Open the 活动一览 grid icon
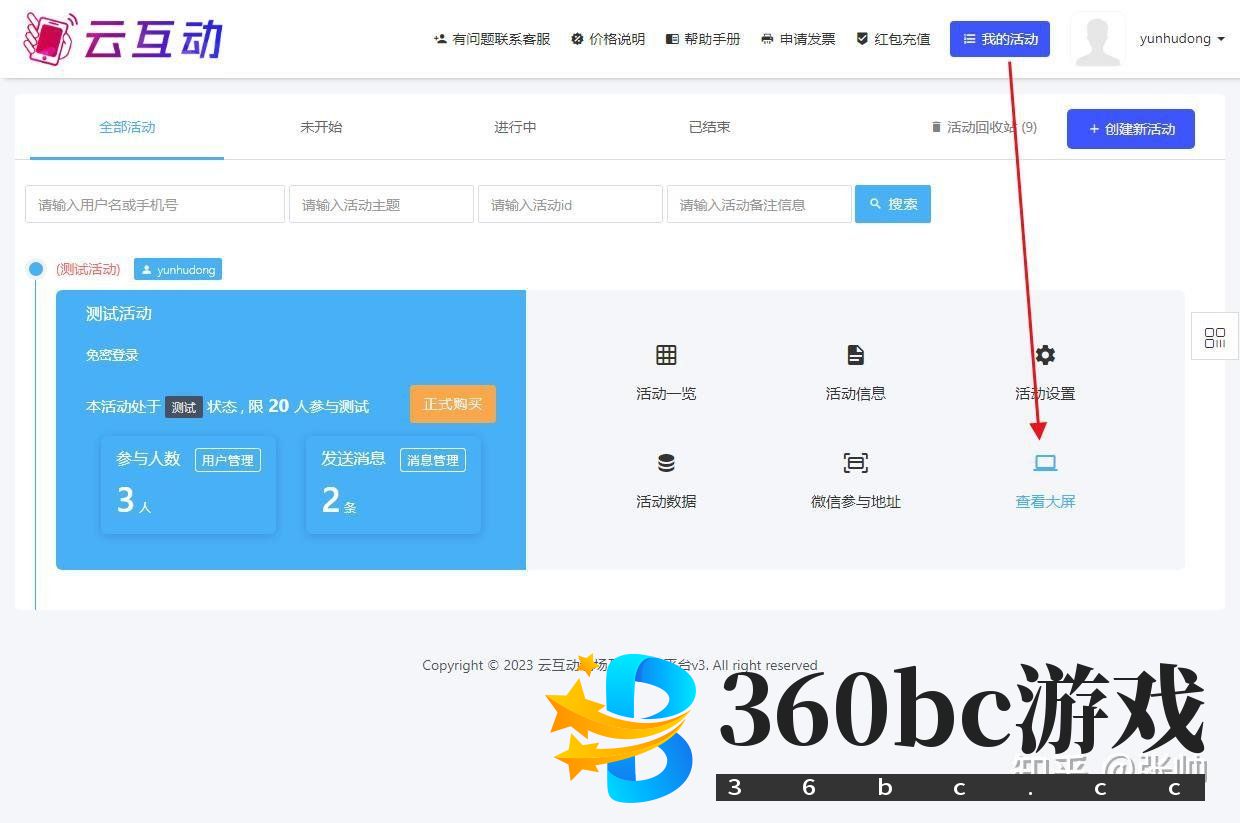Viewport: 1240px width, 823px height. [x=666, y=355]
